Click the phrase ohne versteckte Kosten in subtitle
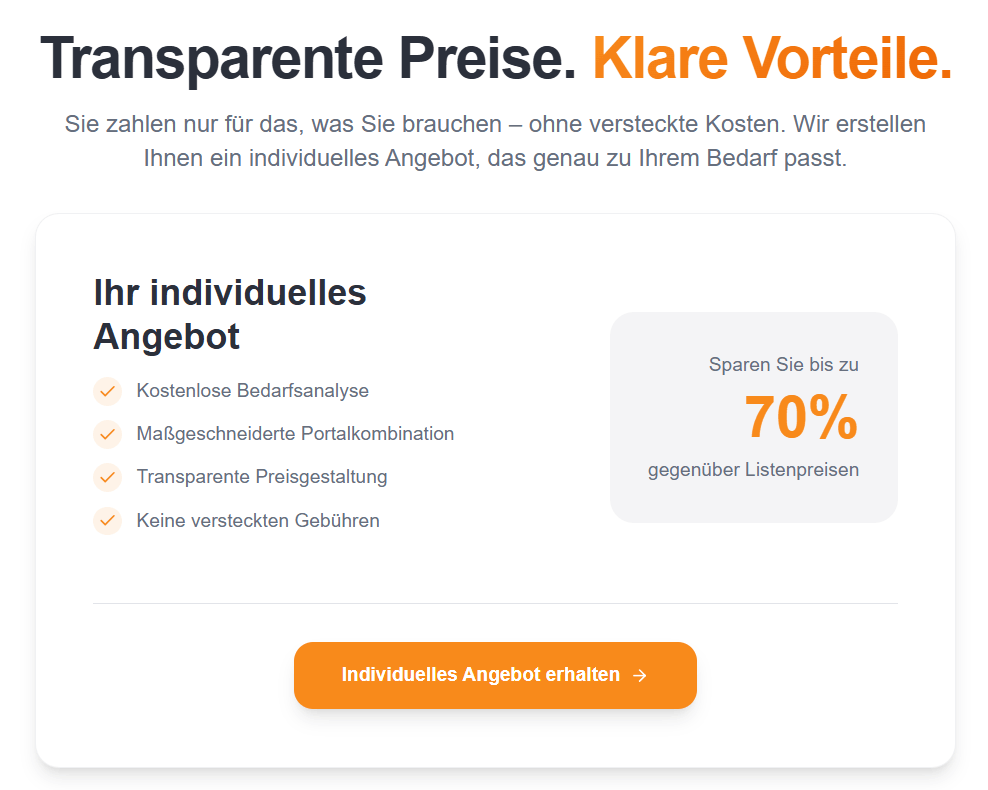This screenshot has width=988, height=790. tap(656, 125)
